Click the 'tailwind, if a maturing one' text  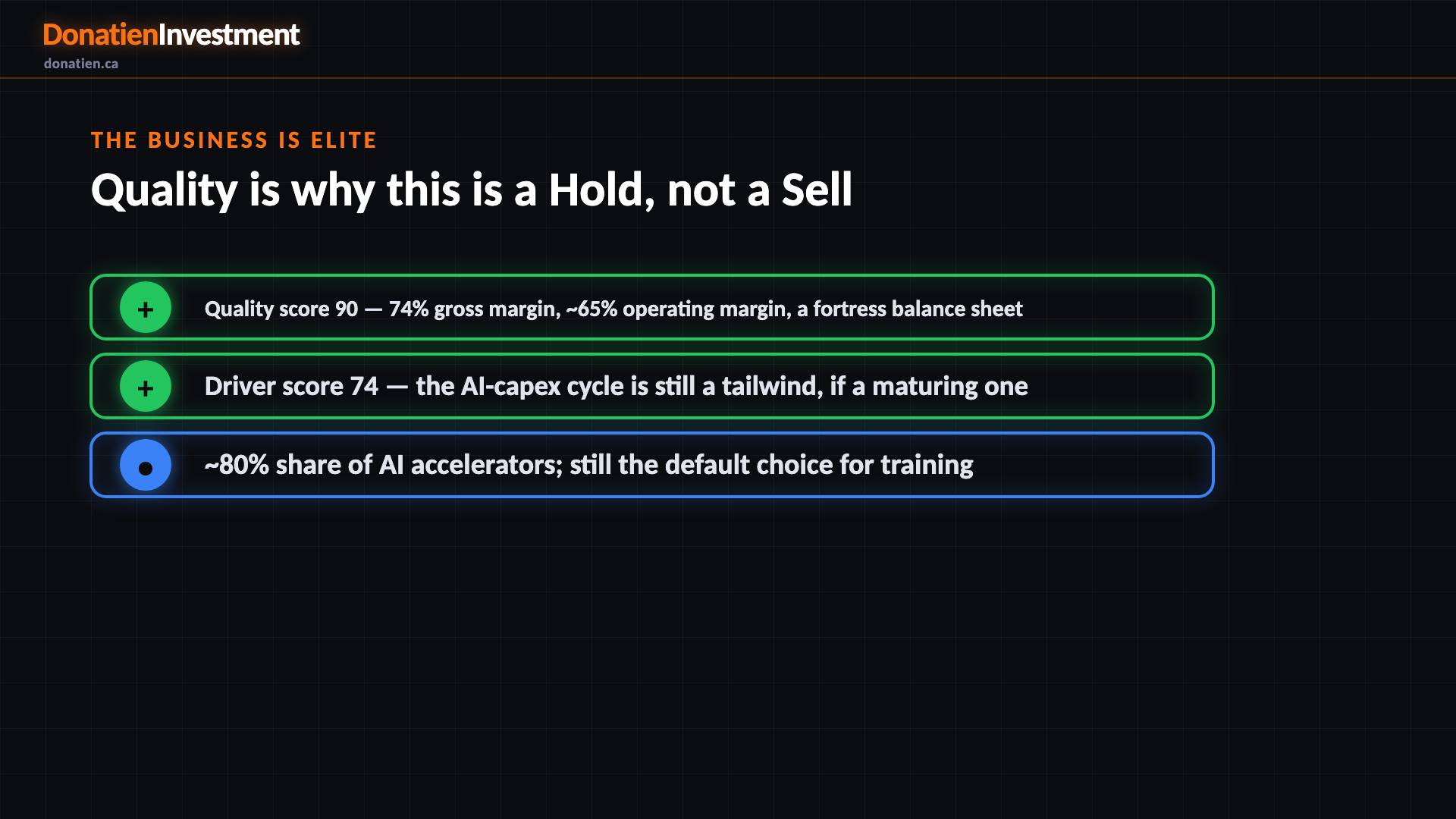click(x=875, y=386)
